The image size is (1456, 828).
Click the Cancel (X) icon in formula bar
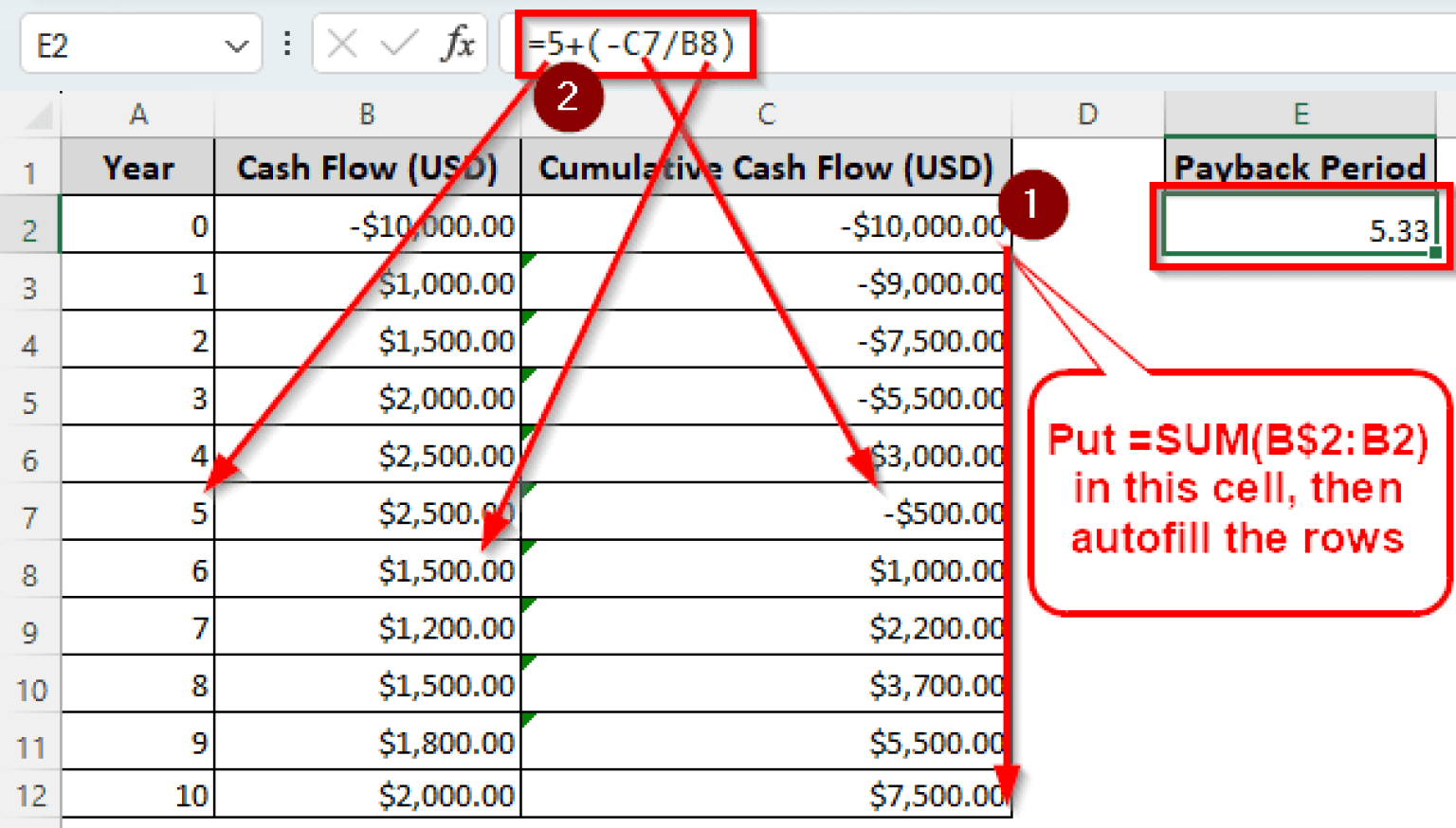(x=345, y=44)
